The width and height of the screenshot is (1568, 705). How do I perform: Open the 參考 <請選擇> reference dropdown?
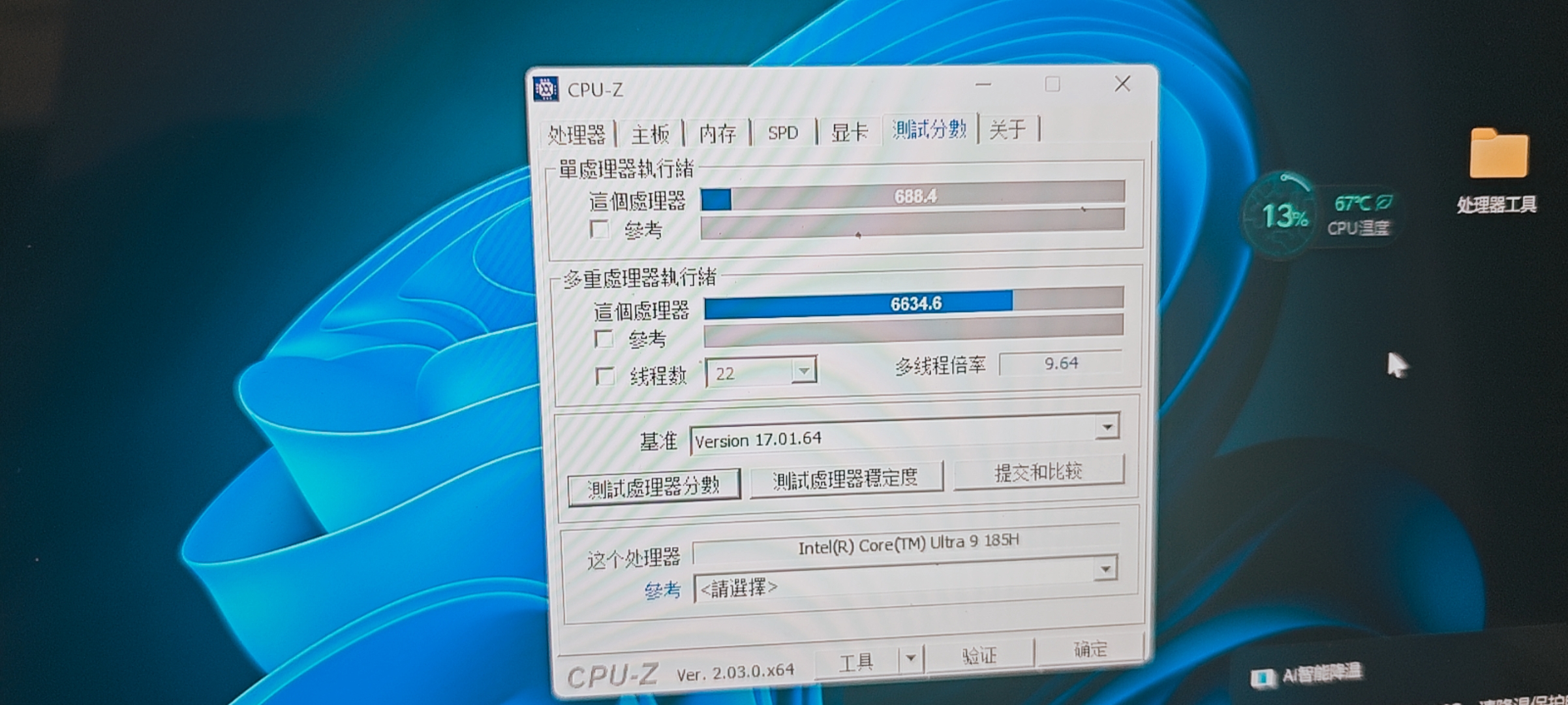[x=1105, y=569]
